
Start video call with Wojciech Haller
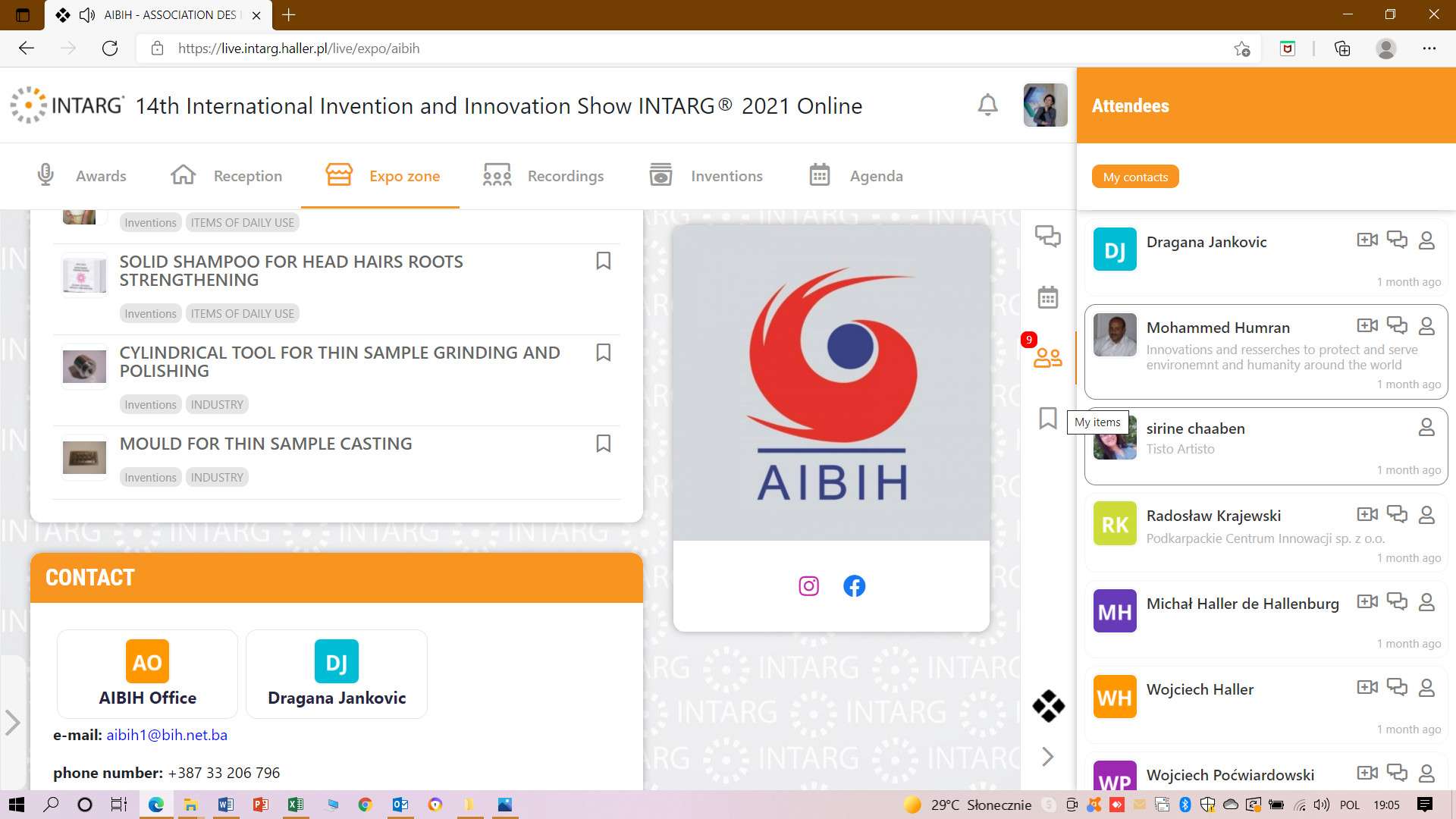click(x=1367, y=687)
